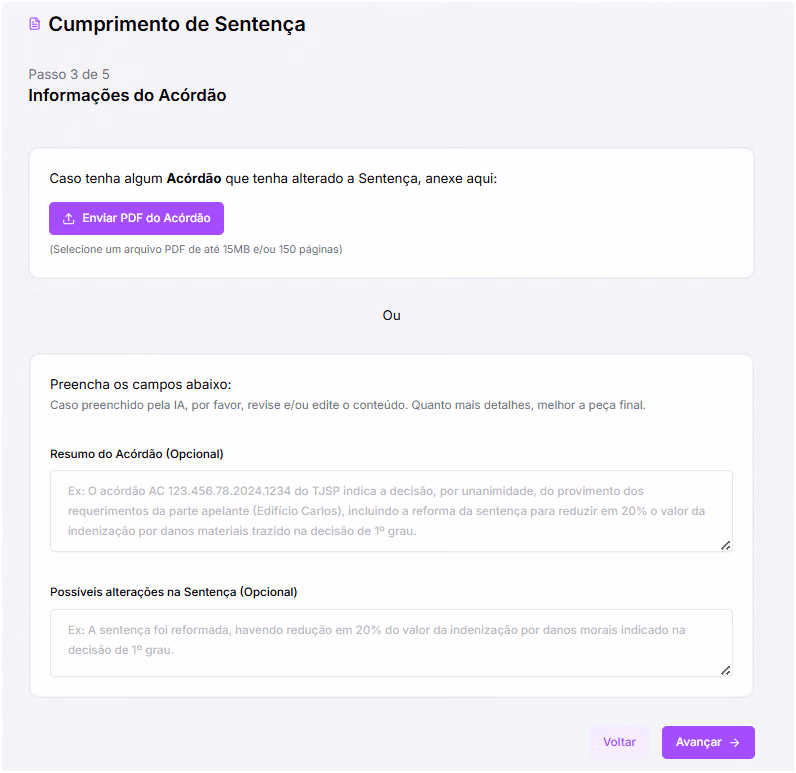
Task: Click the Possíveis alterações field resize handle
Action: (x=725, y=670)
